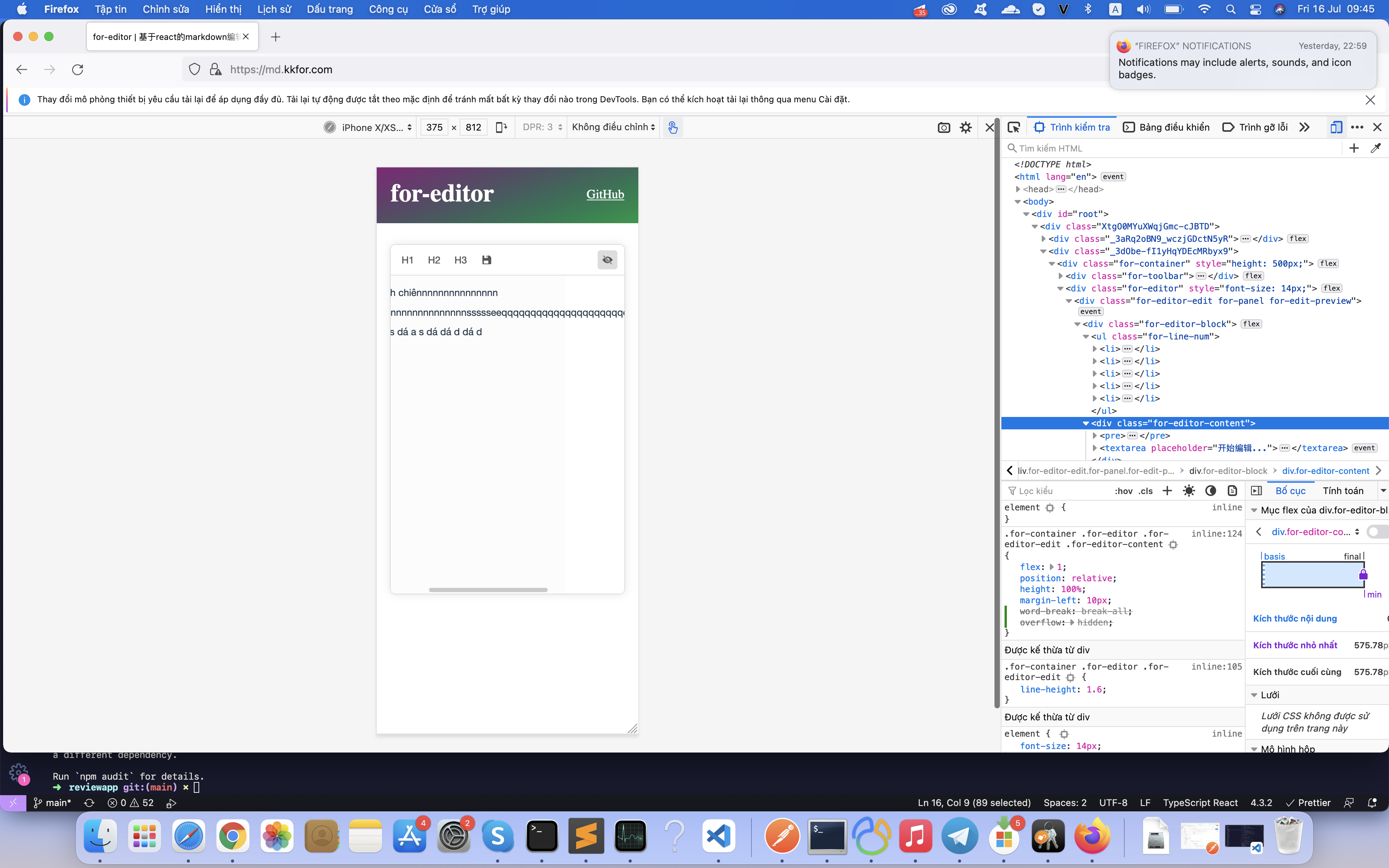The width and height of the screenshot is (1389, 868).
Task: Toggle dark color scheme simulation
Action: click(x=1210, y=491)
